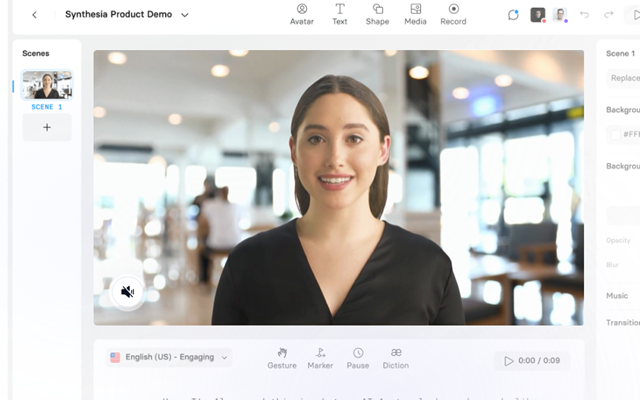
Task: Click the Blur label in right panel
Action: pos(612,265)
